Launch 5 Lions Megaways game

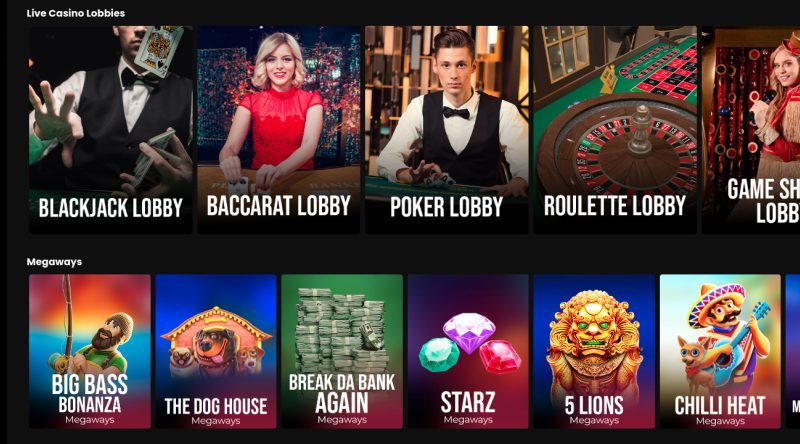pyautogui.click(x=594, y=352)
